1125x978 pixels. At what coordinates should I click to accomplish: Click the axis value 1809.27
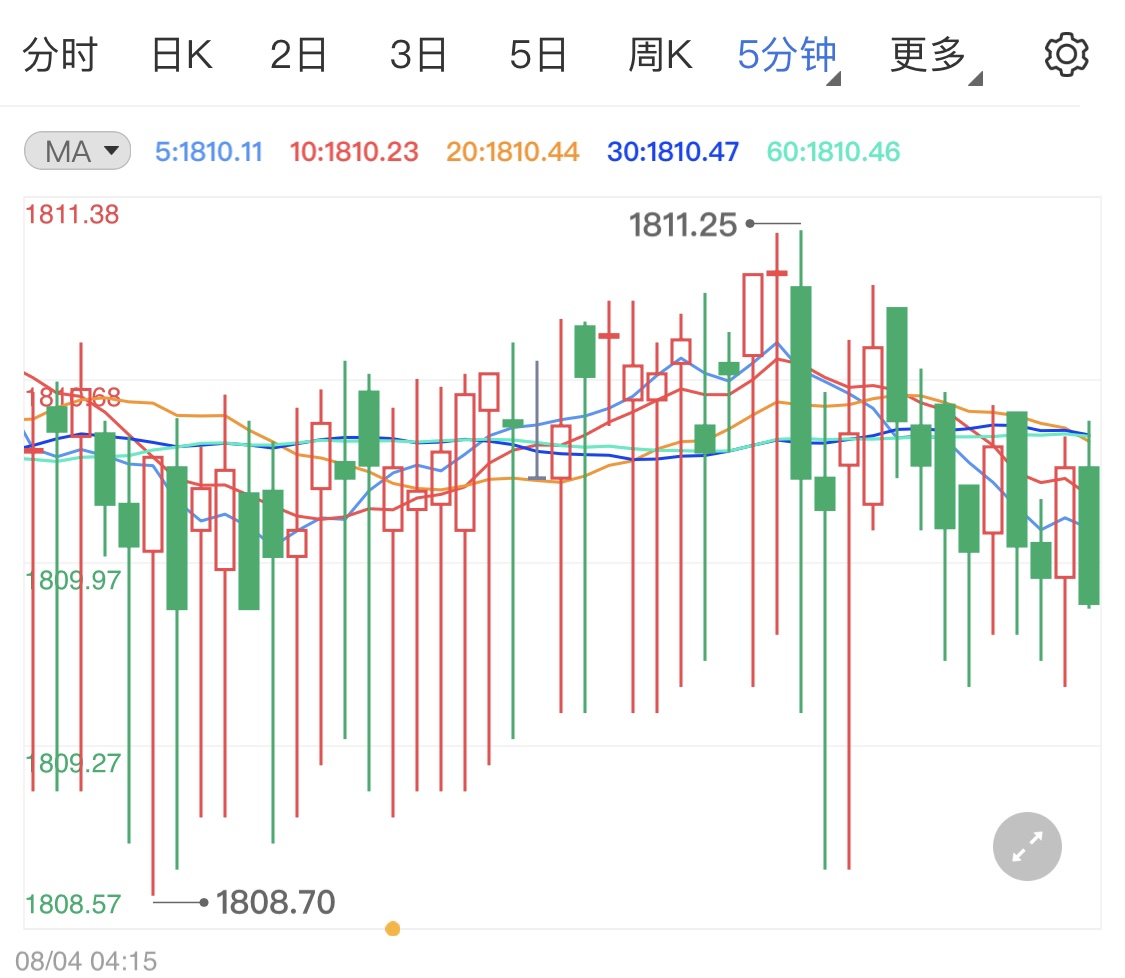tap(72, 763)
